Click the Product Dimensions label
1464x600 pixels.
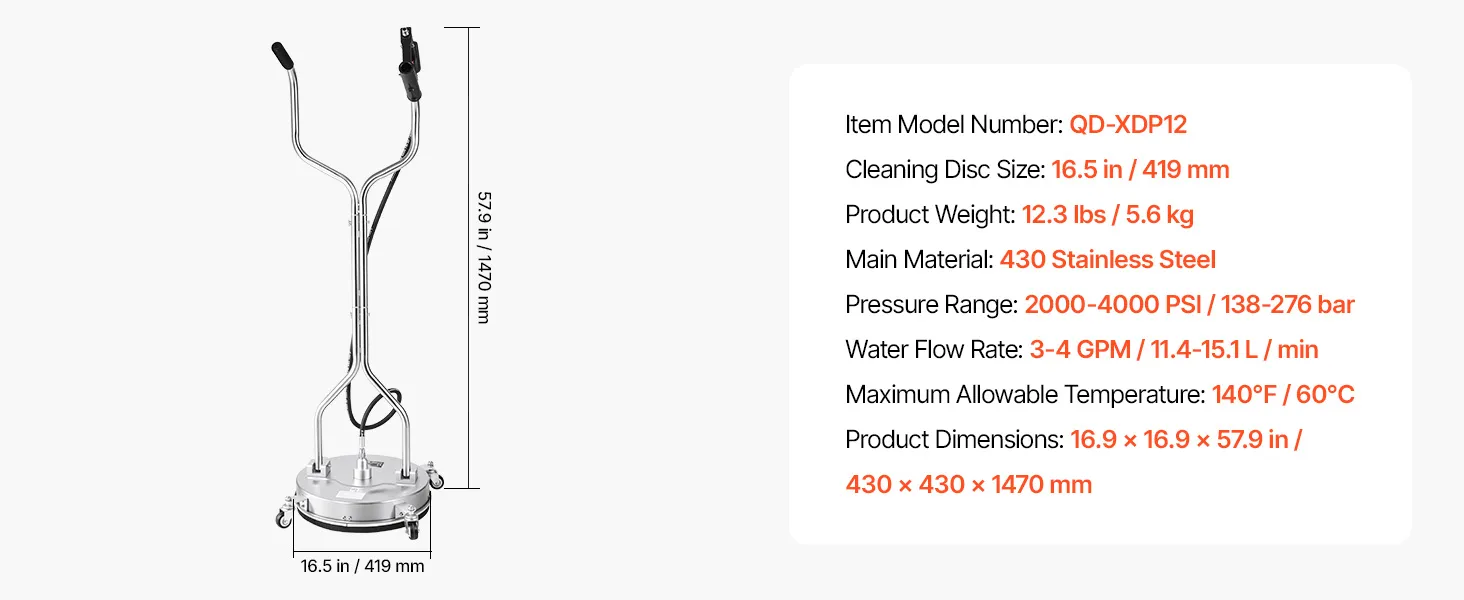pos(954,440)
